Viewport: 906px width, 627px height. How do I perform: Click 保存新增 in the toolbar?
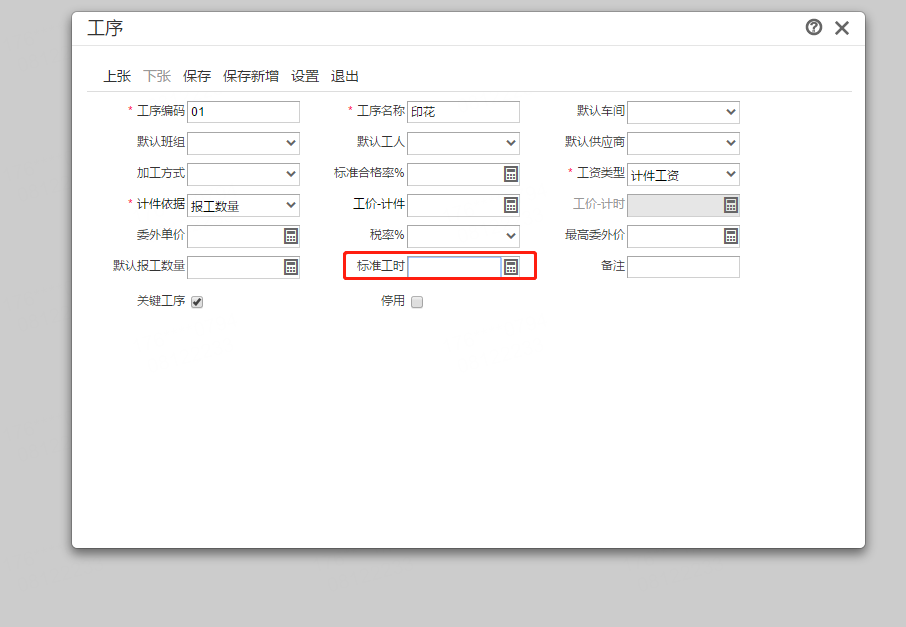[251, 76]
